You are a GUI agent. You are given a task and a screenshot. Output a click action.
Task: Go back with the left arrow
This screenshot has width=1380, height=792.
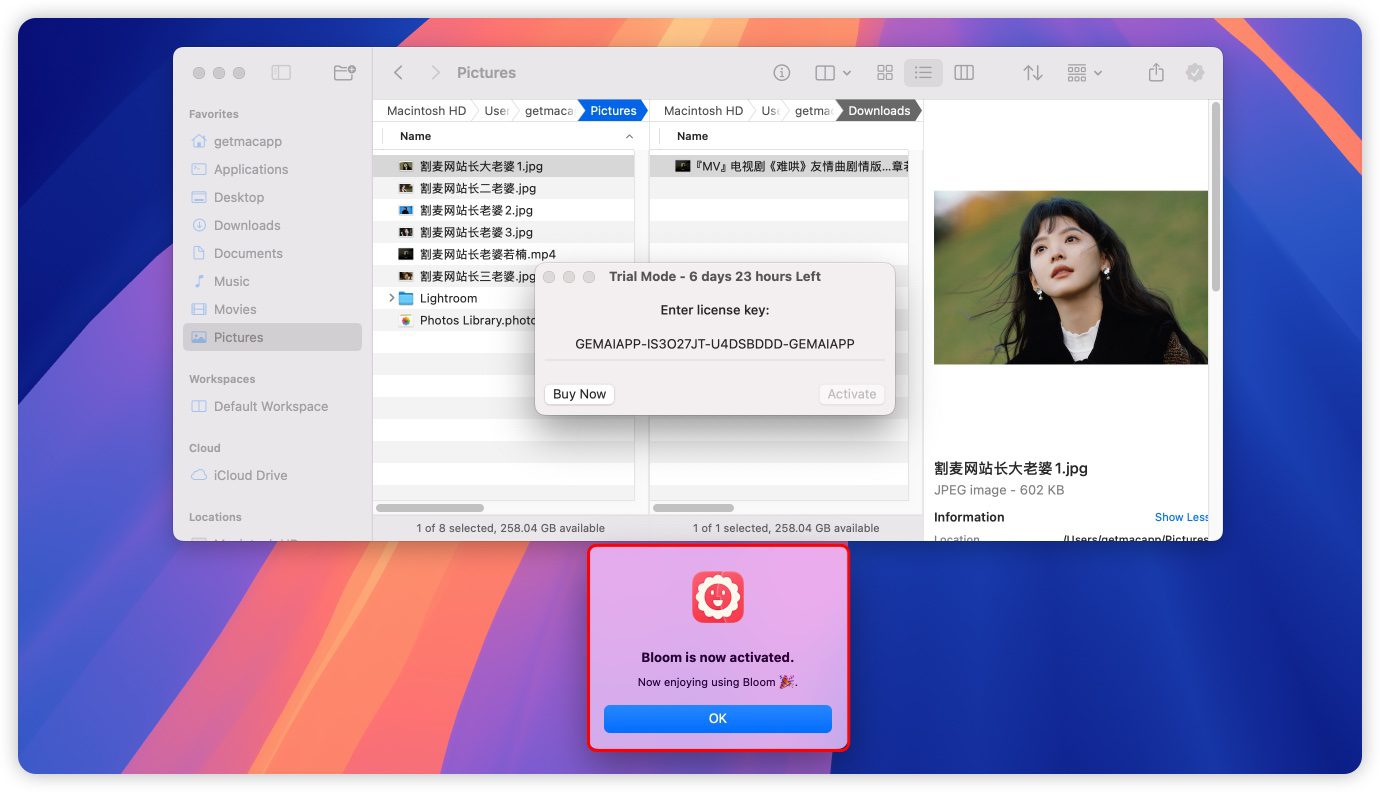[398, 73]
